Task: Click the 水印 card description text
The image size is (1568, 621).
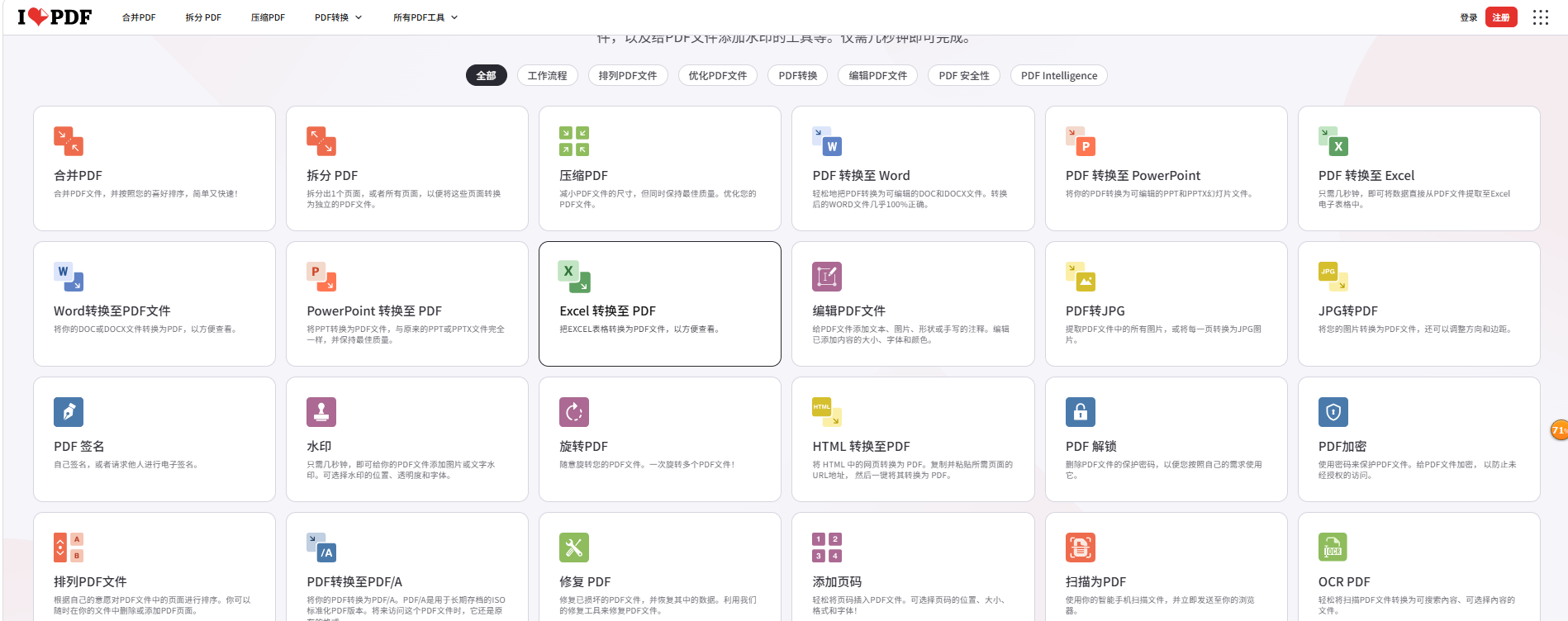Action: tap(401, 470)
